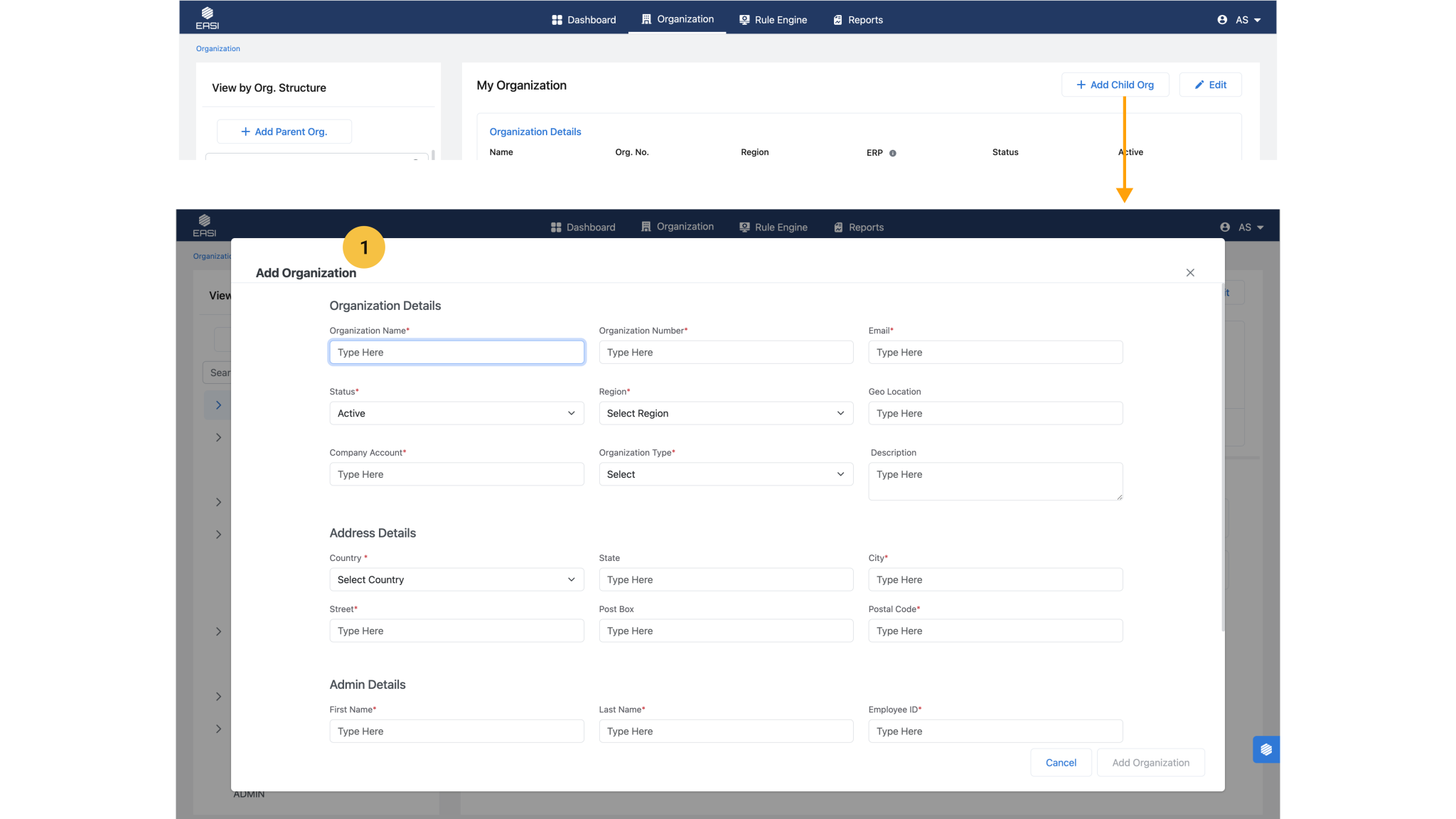Expand the AS user menu caret

pyautogui.click(x=1257, y=20)
